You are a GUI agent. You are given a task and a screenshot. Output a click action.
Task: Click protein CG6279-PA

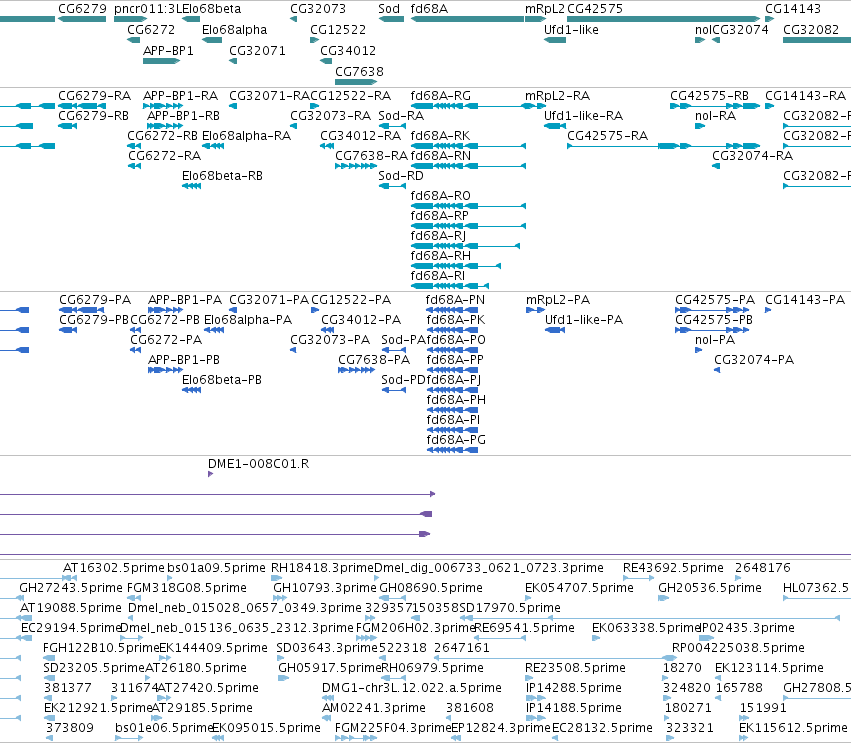[95, 300]
